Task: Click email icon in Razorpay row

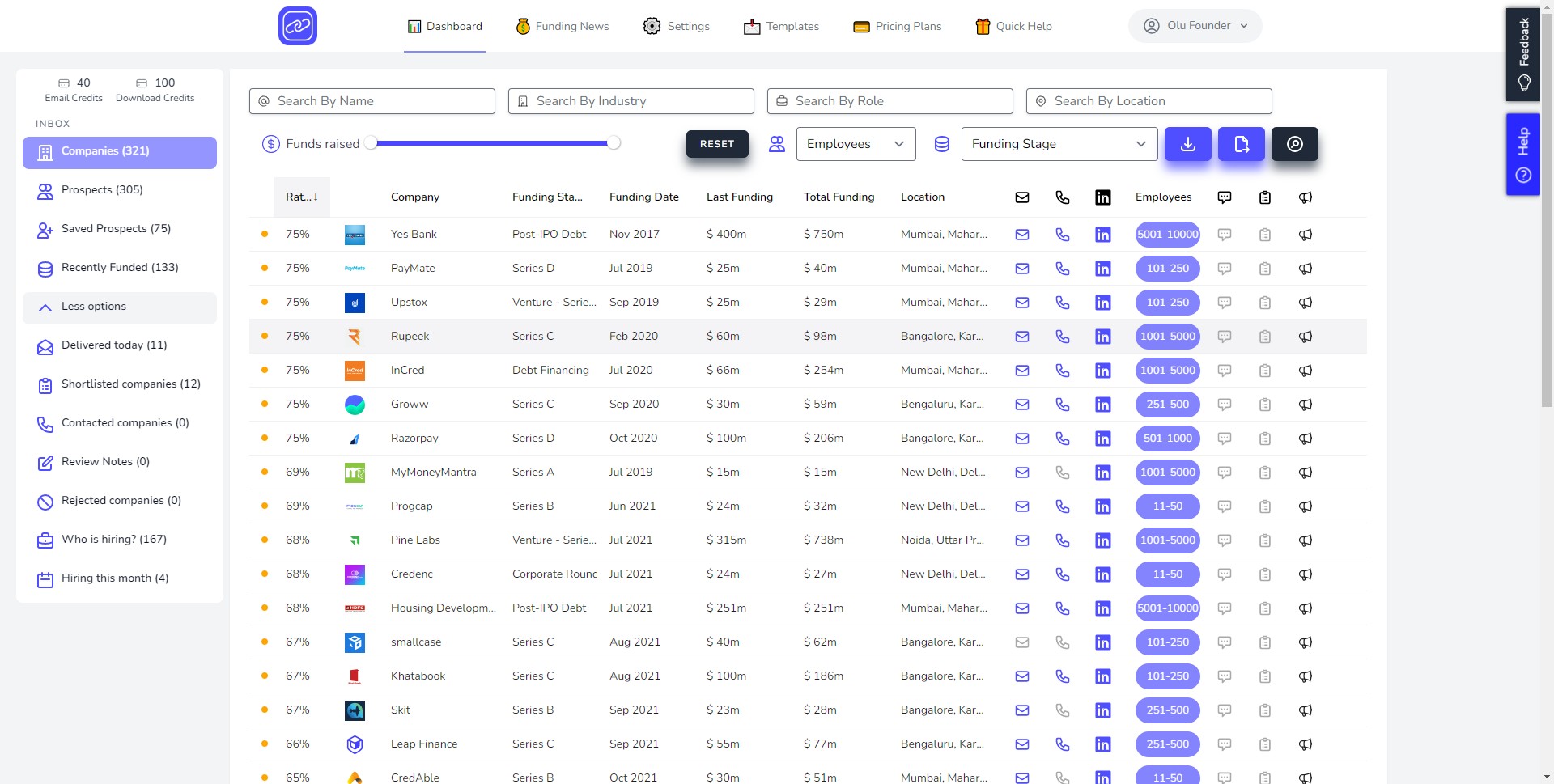Action: [x=1022, y=439]
